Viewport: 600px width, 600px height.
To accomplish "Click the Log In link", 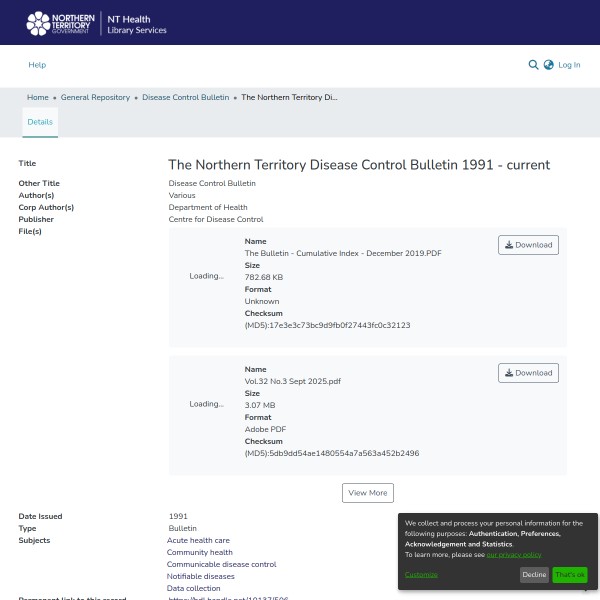I will click(x=569, y=65).
